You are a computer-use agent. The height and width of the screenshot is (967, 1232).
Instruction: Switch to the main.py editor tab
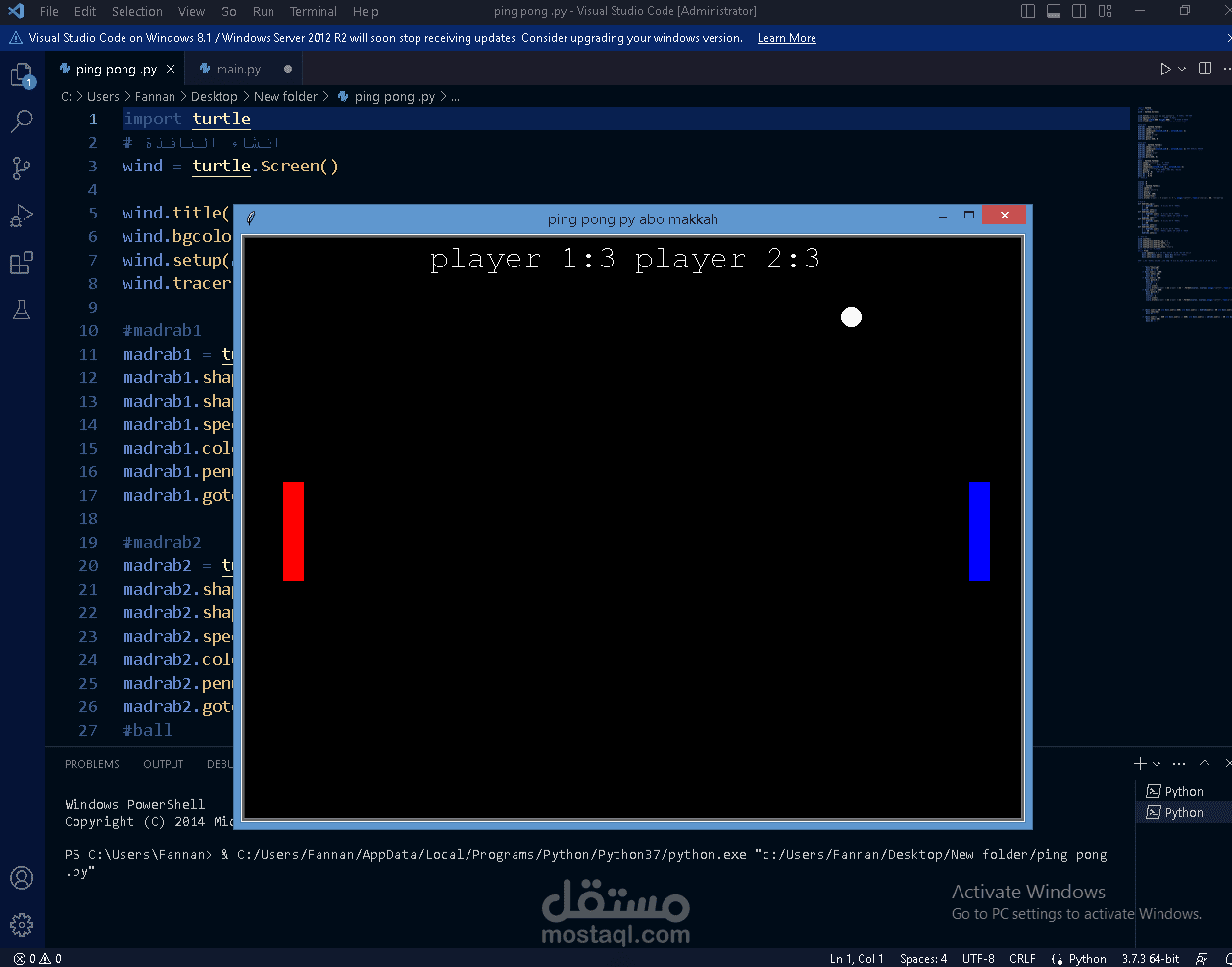point(244,69)
